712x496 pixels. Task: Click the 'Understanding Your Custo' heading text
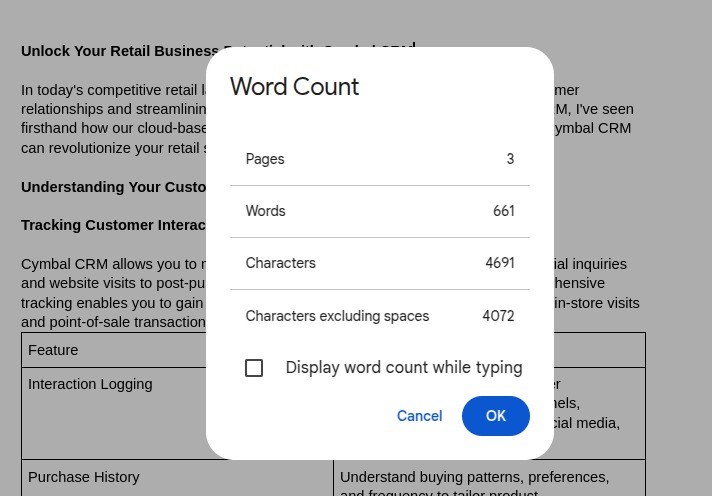pyautogui.click(x=113, y=187)
